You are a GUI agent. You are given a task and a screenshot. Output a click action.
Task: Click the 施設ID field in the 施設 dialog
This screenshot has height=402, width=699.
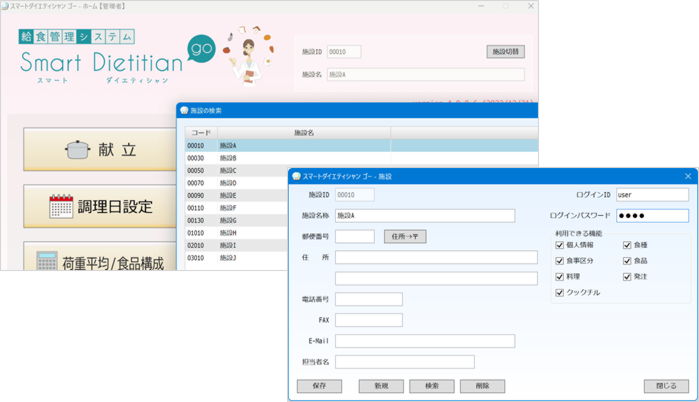(x=355, y=195)
